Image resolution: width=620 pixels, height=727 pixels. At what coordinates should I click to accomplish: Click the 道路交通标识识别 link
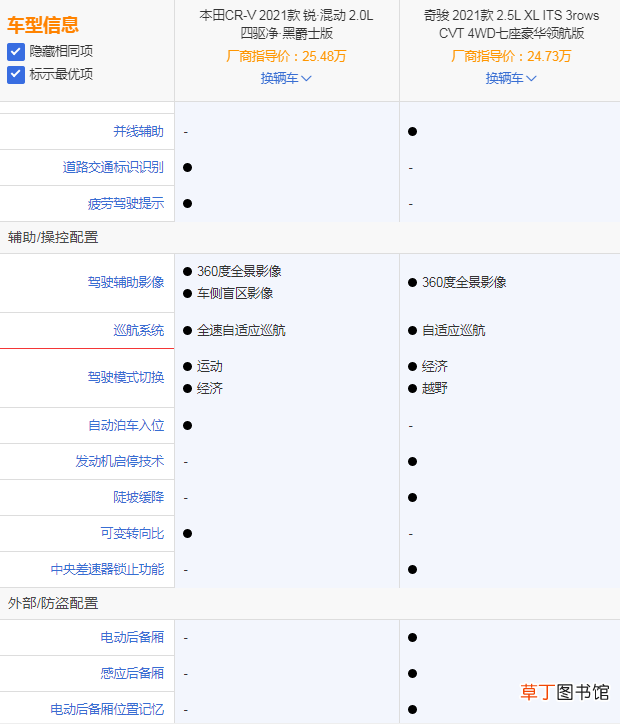113,167
